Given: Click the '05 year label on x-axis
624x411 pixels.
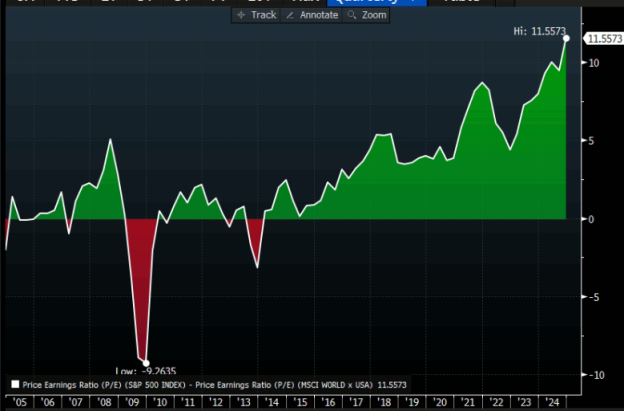Looking at the screenshot, I should coord(19,401).
